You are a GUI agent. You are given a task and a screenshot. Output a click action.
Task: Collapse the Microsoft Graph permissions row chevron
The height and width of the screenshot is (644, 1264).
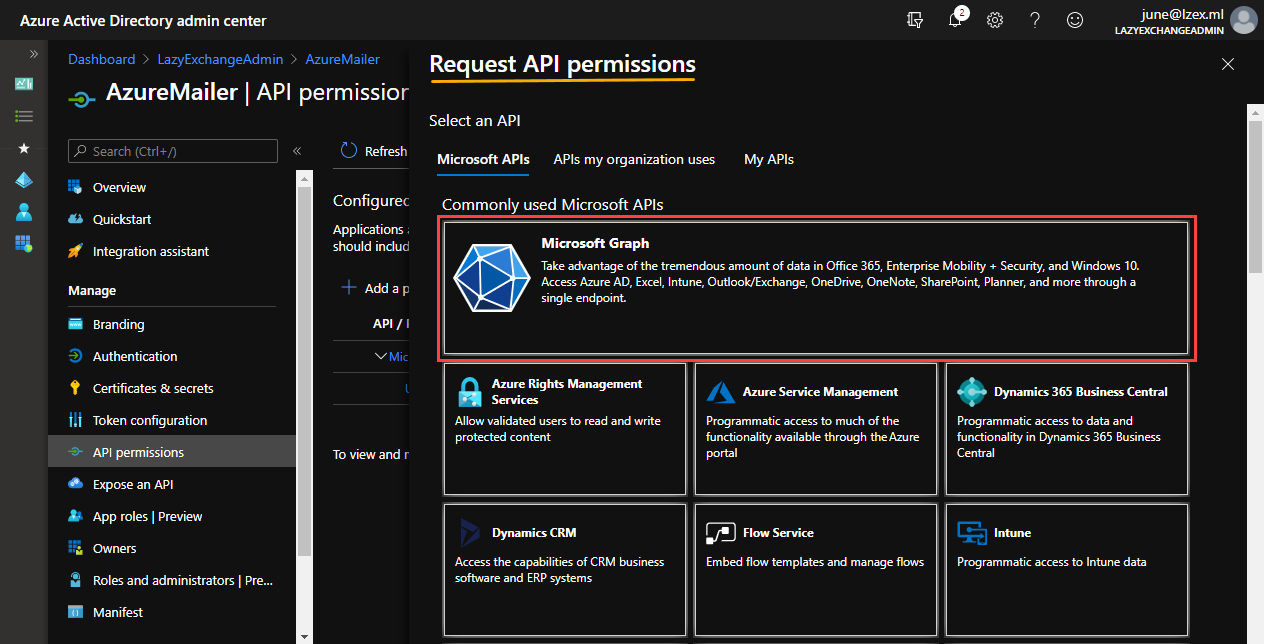380,356
